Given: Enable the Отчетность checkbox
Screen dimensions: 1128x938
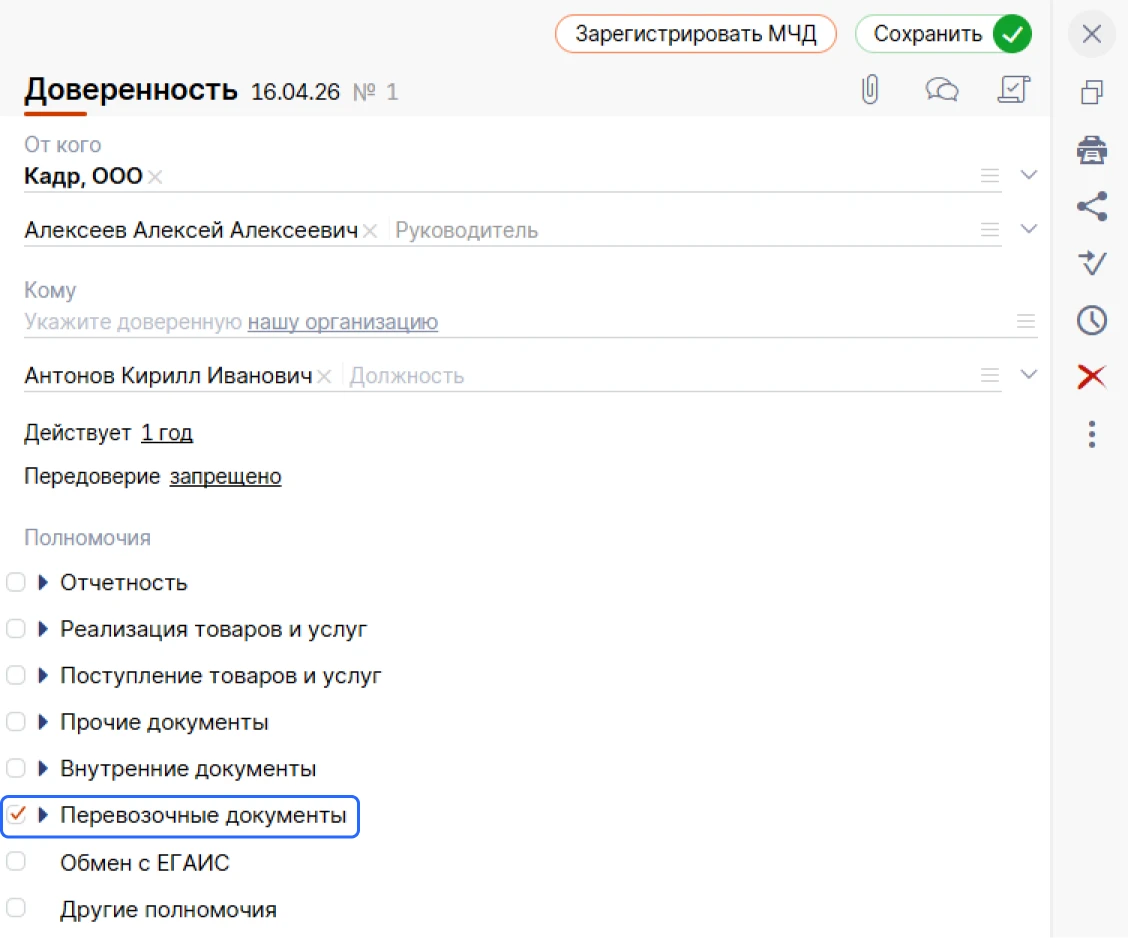Looking at the screenshot, I should (x=16, y=582).
